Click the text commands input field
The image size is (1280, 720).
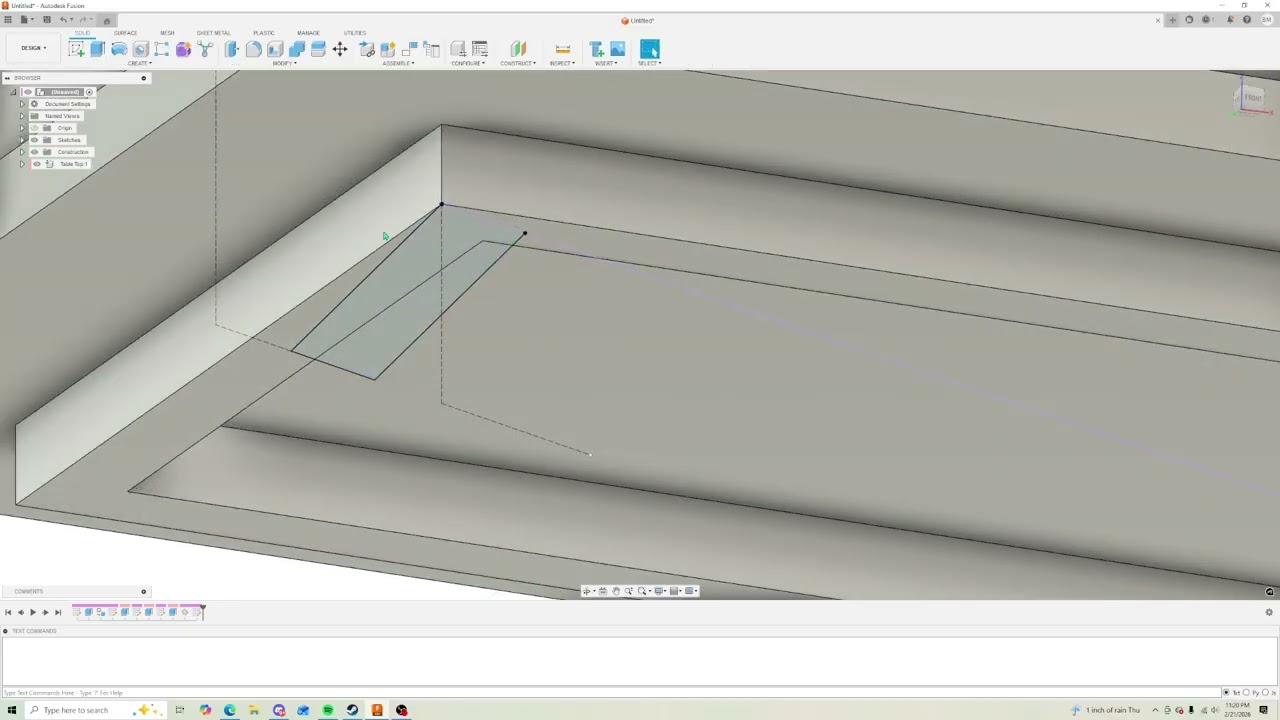pos(610,692)
